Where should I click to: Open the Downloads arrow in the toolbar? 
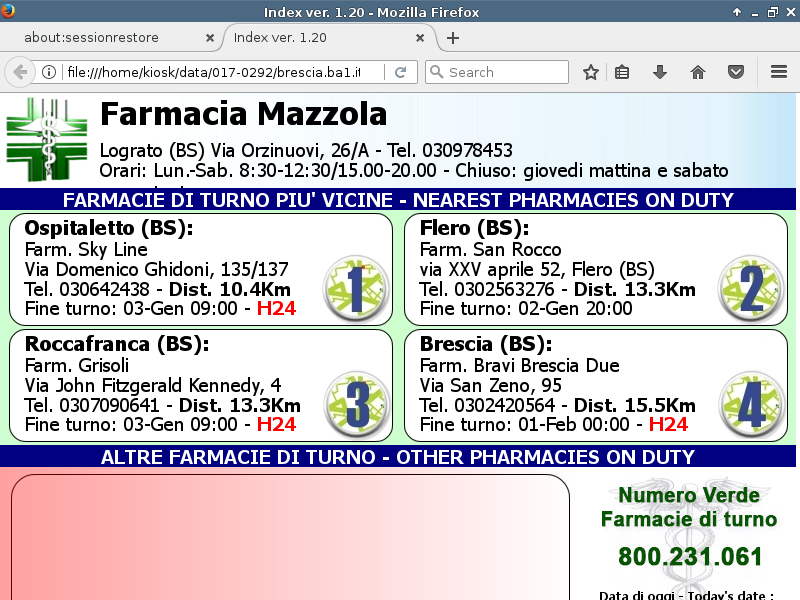click(x=660, y=72)
